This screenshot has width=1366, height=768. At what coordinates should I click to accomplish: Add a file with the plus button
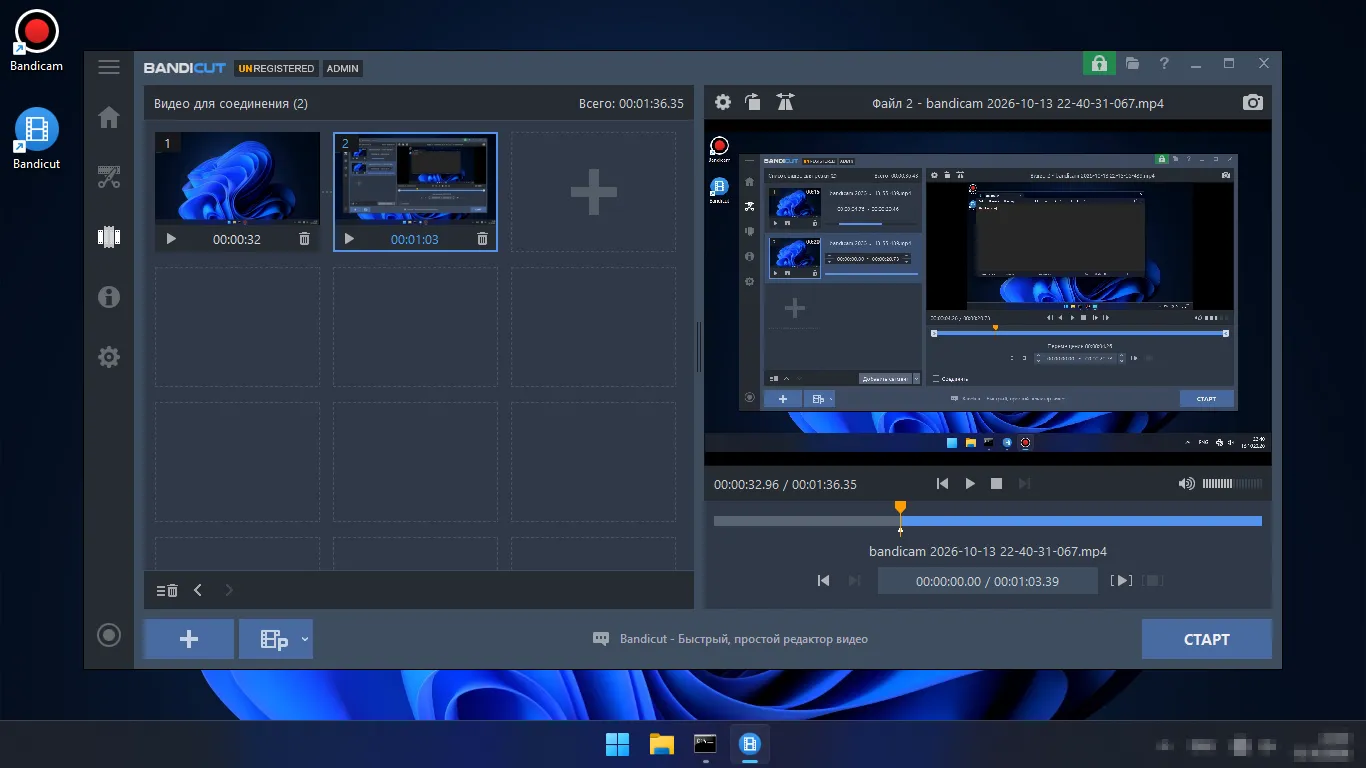189,639
